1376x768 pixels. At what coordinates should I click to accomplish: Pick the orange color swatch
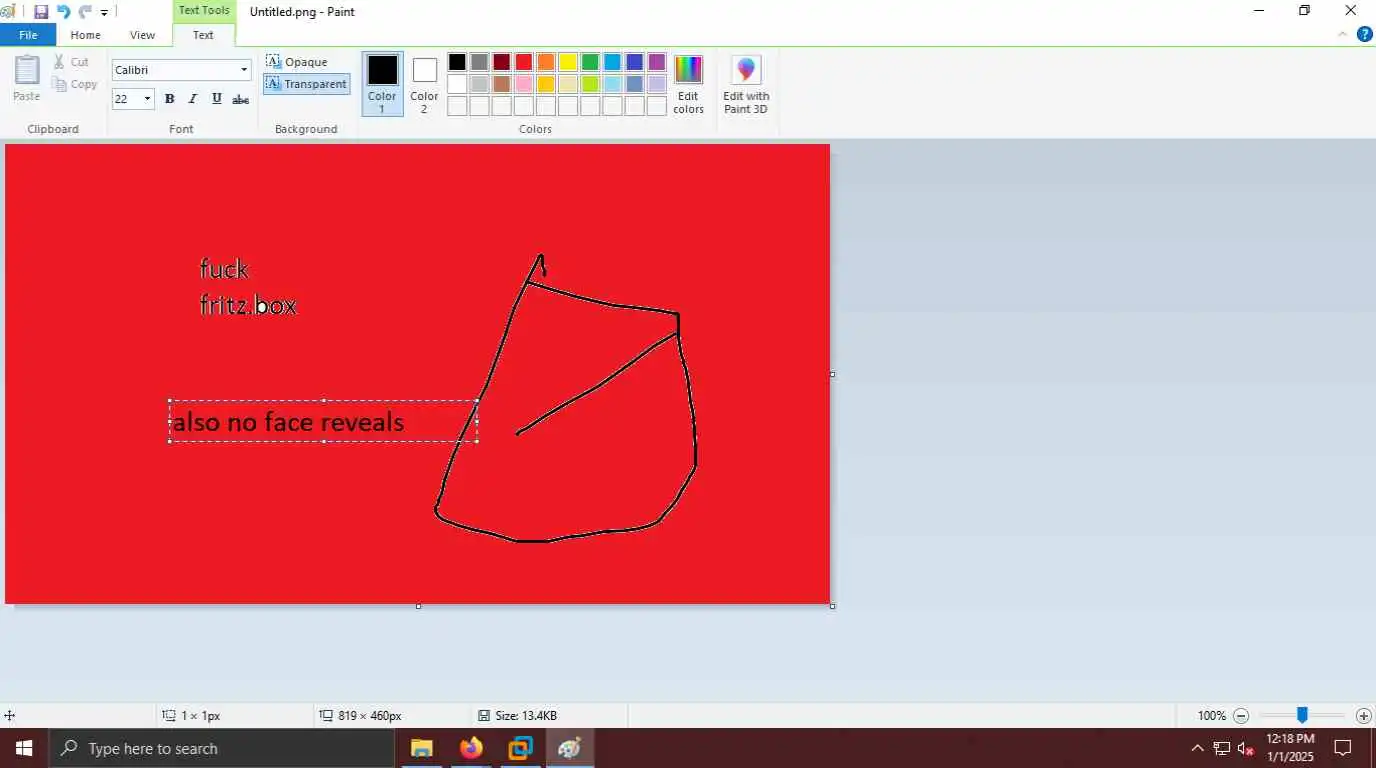click(x=546, y=62)
